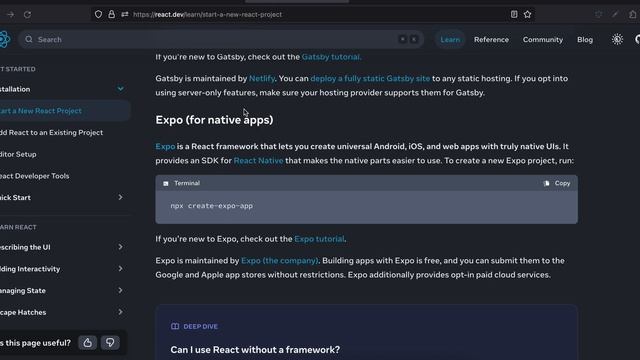Bookmark this page with star icon
The image size is (640, 360).
527,14
